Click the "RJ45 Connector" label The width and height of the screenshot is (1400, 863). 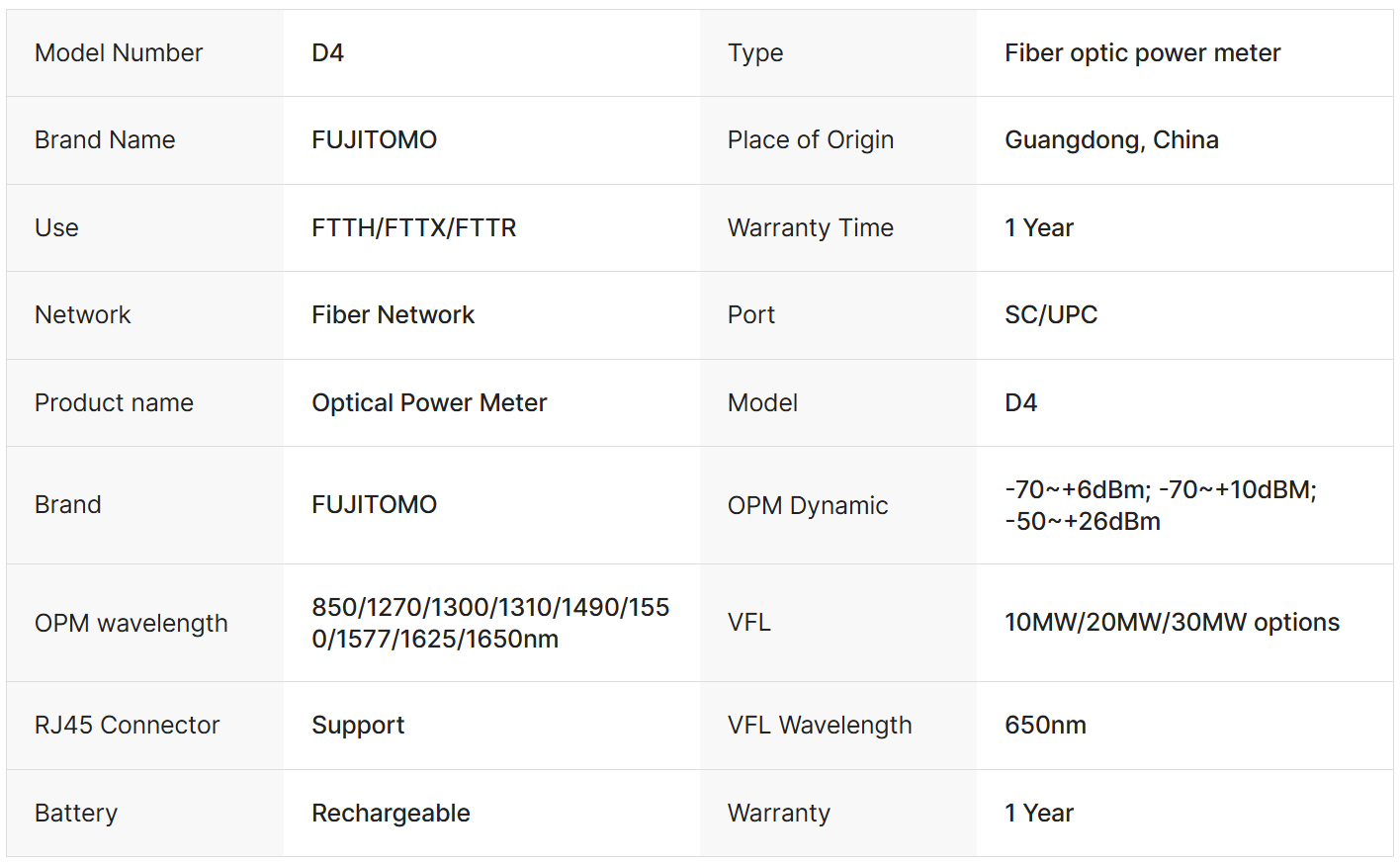click(127, 726)
